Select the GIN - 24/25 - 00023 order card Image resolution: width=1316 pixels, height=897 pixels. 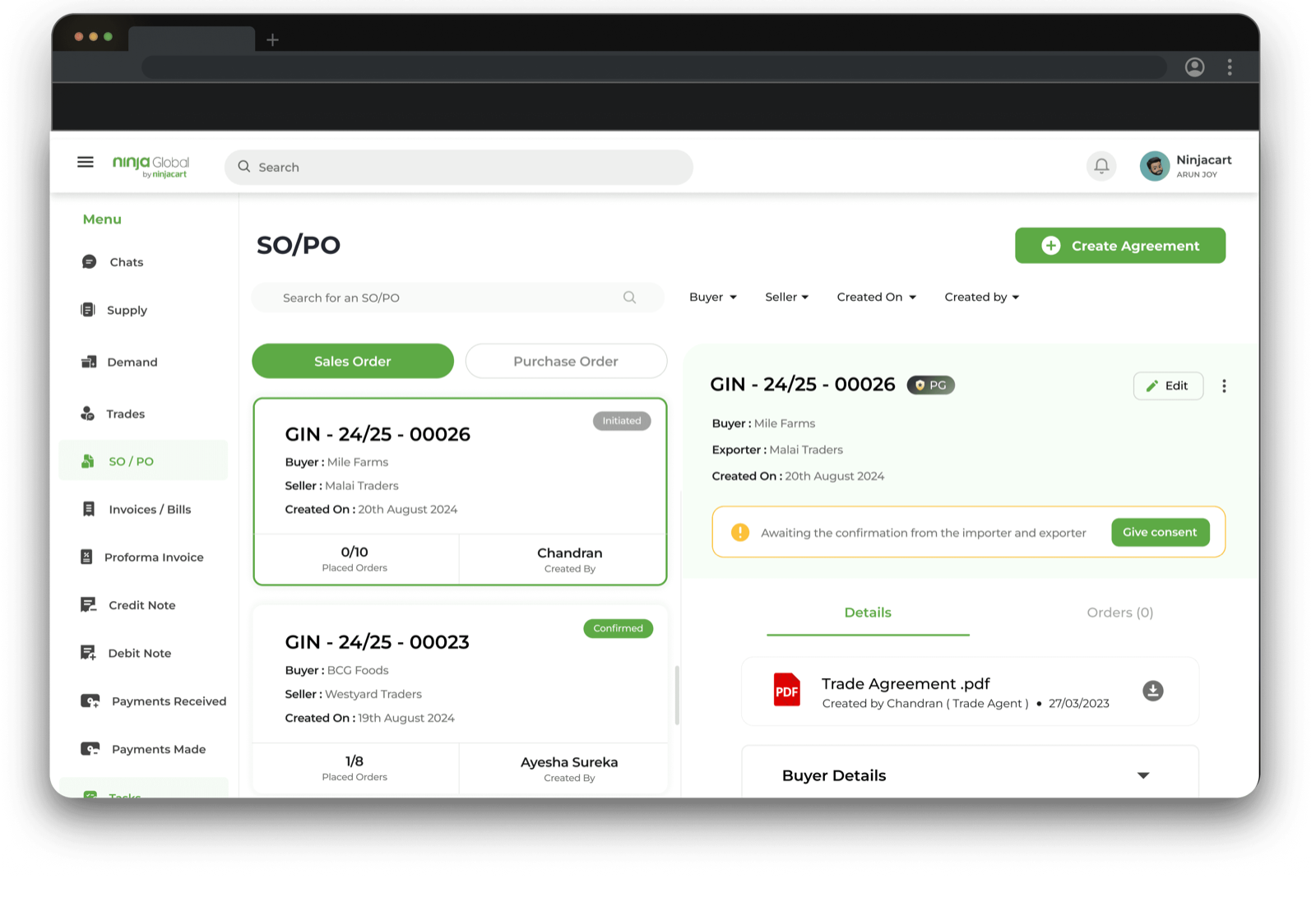460,700
